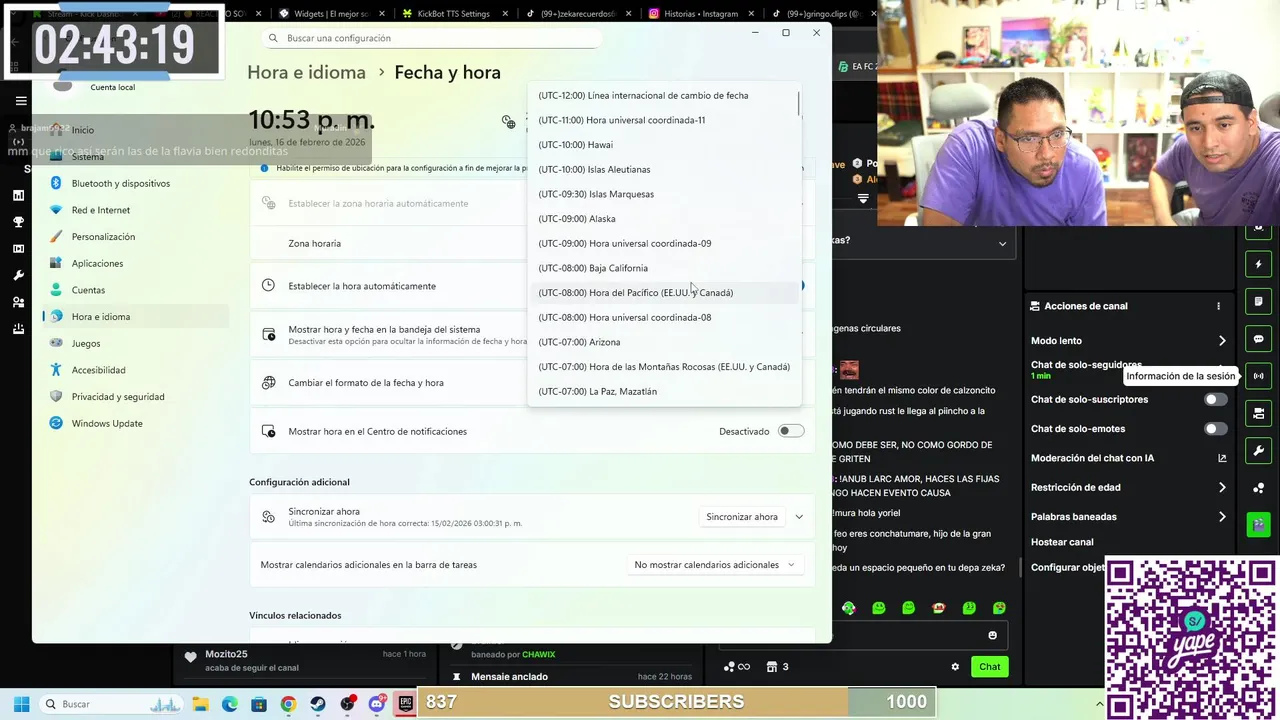Expand Modo lento options
The image size is (1280, 720).
click(x=1222, y=341)
